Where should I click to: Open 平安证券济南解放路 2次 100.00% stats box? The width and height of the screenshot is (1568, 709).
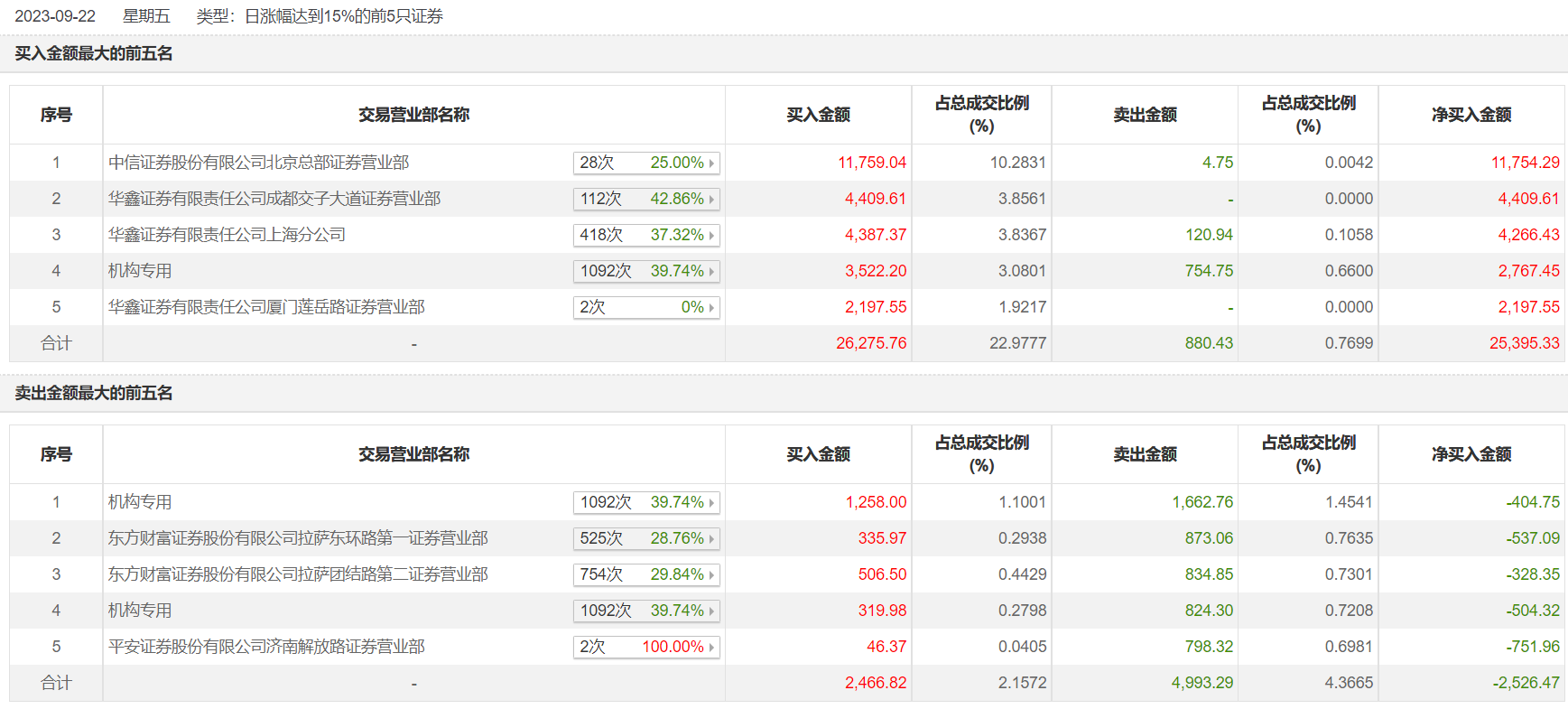click(x=645, y=647)
